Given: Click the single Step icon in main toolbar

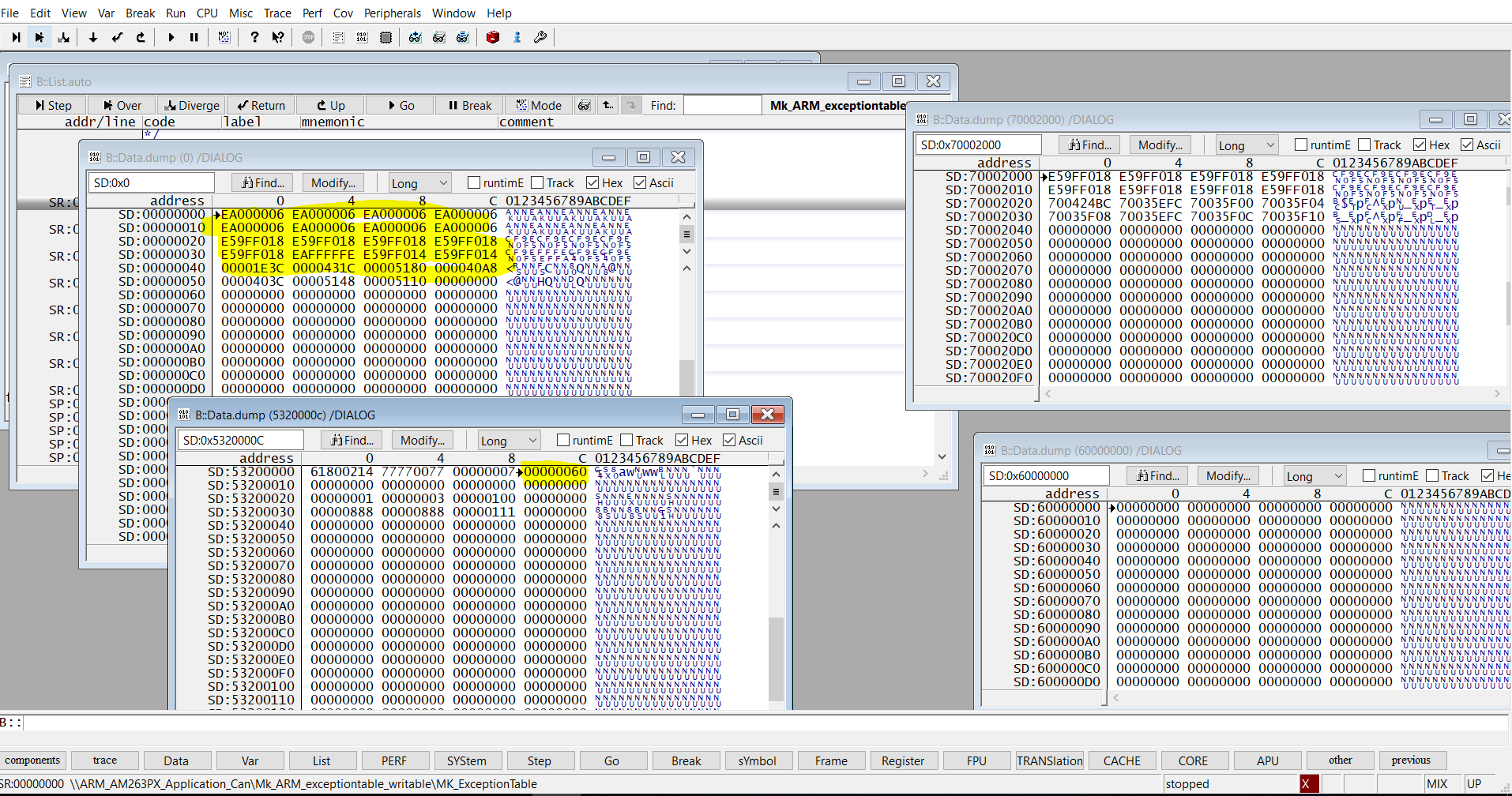Looking at the screenshot, I should pos(16,37).
